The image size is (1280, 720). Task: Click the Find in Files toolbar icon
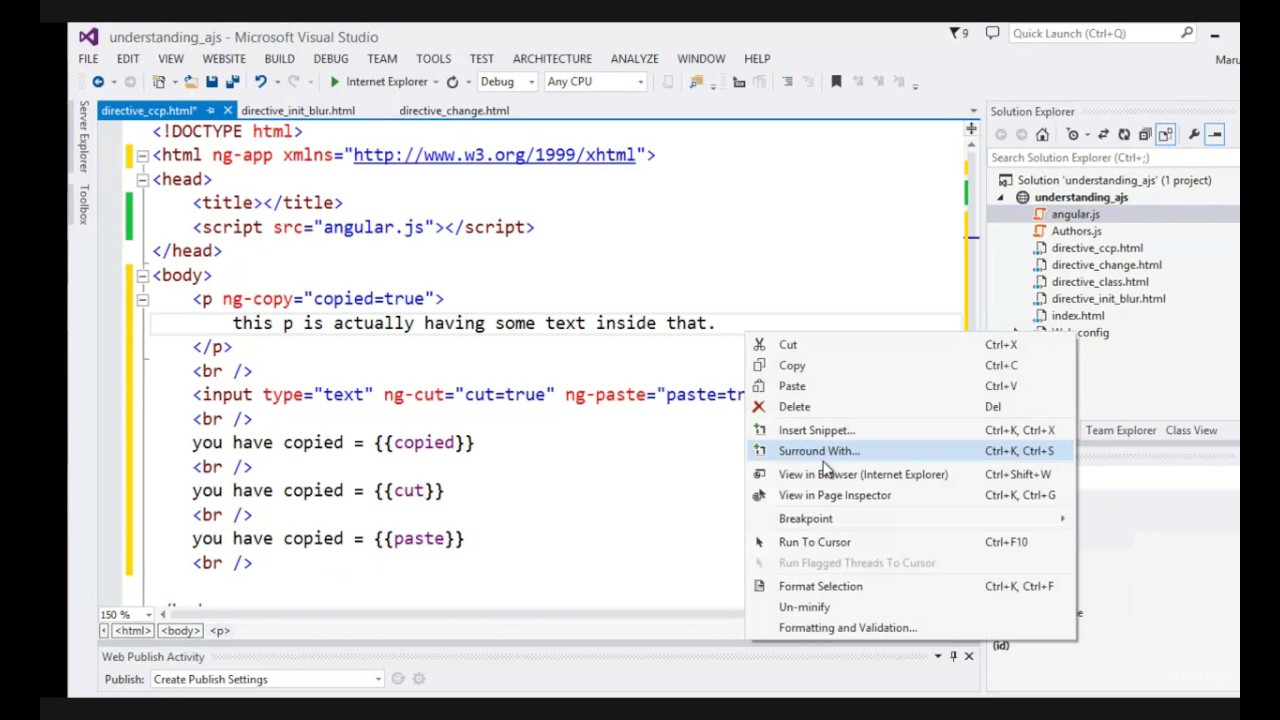[x=697, y=82]
